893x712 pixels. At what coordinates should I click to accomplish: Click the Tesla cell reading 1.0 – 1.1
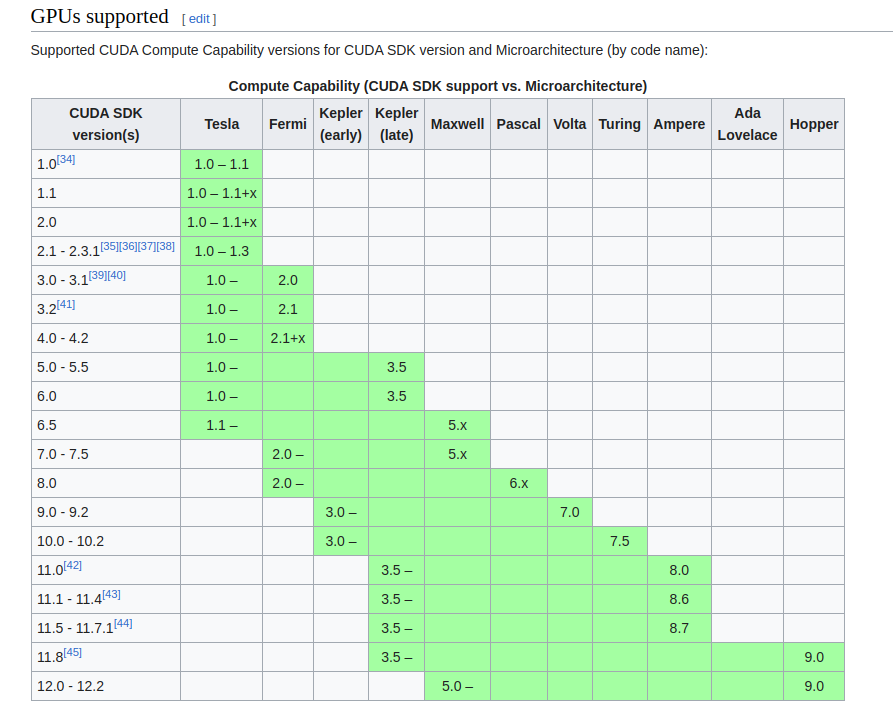(x=222, y=165)
